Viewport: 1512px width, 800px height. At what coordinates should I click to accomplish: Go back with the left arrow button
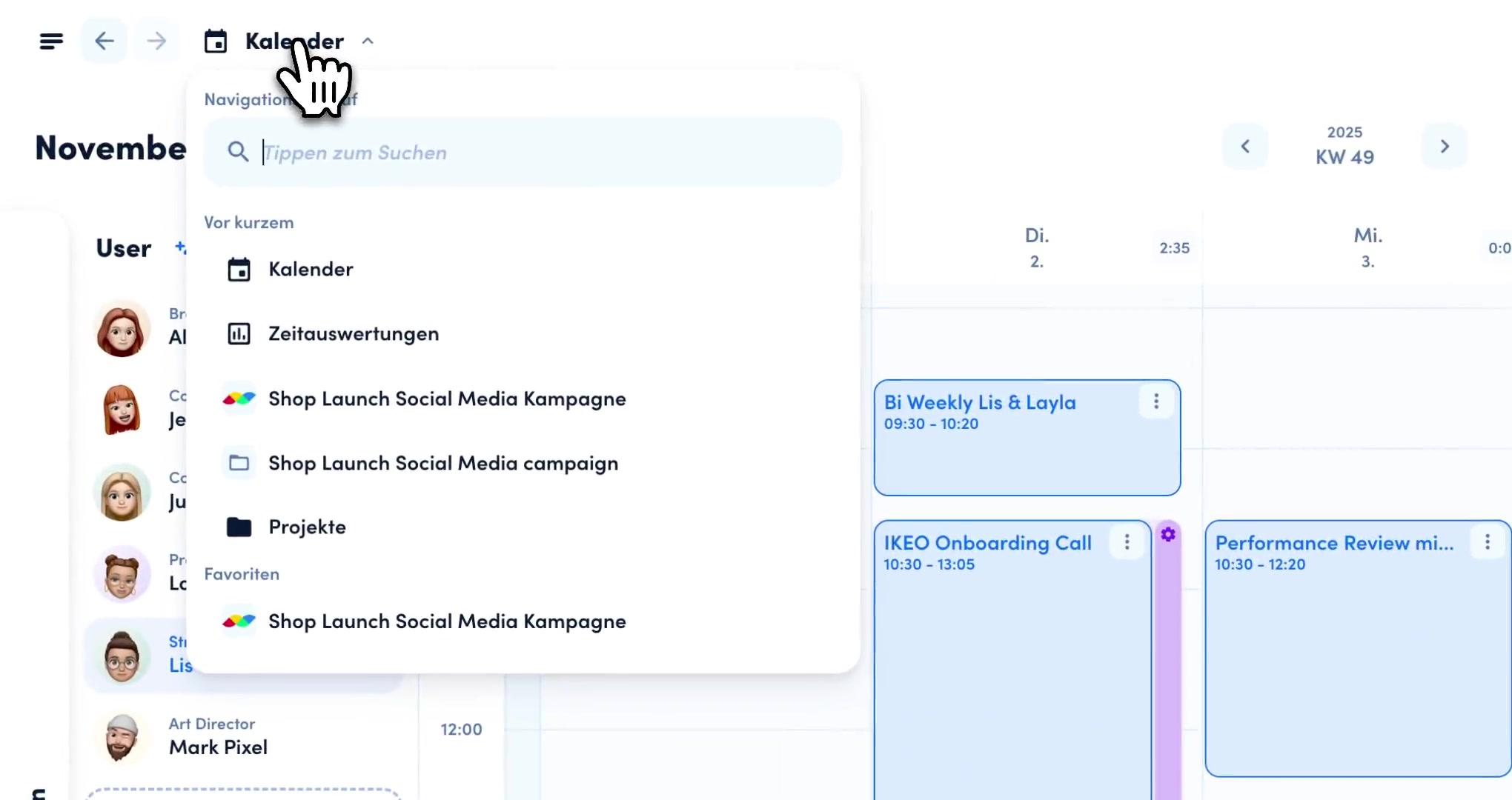pos(104,41)
